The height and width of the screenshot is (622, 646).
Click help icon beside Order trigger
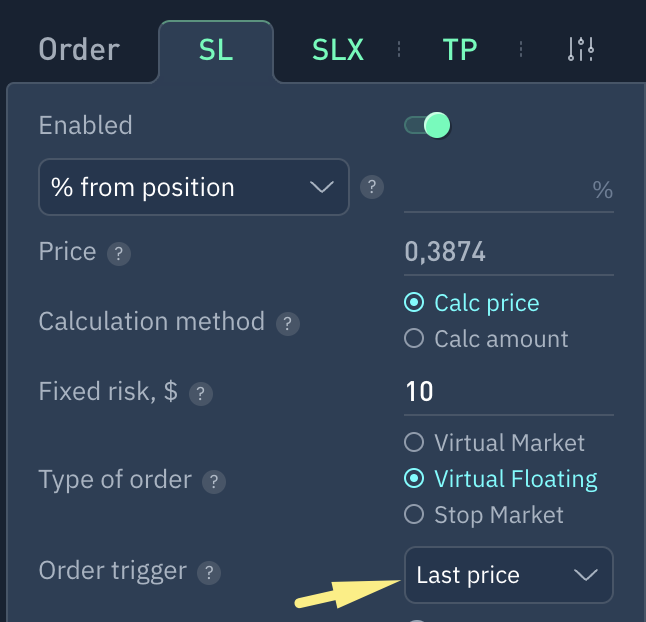point(209,573)
